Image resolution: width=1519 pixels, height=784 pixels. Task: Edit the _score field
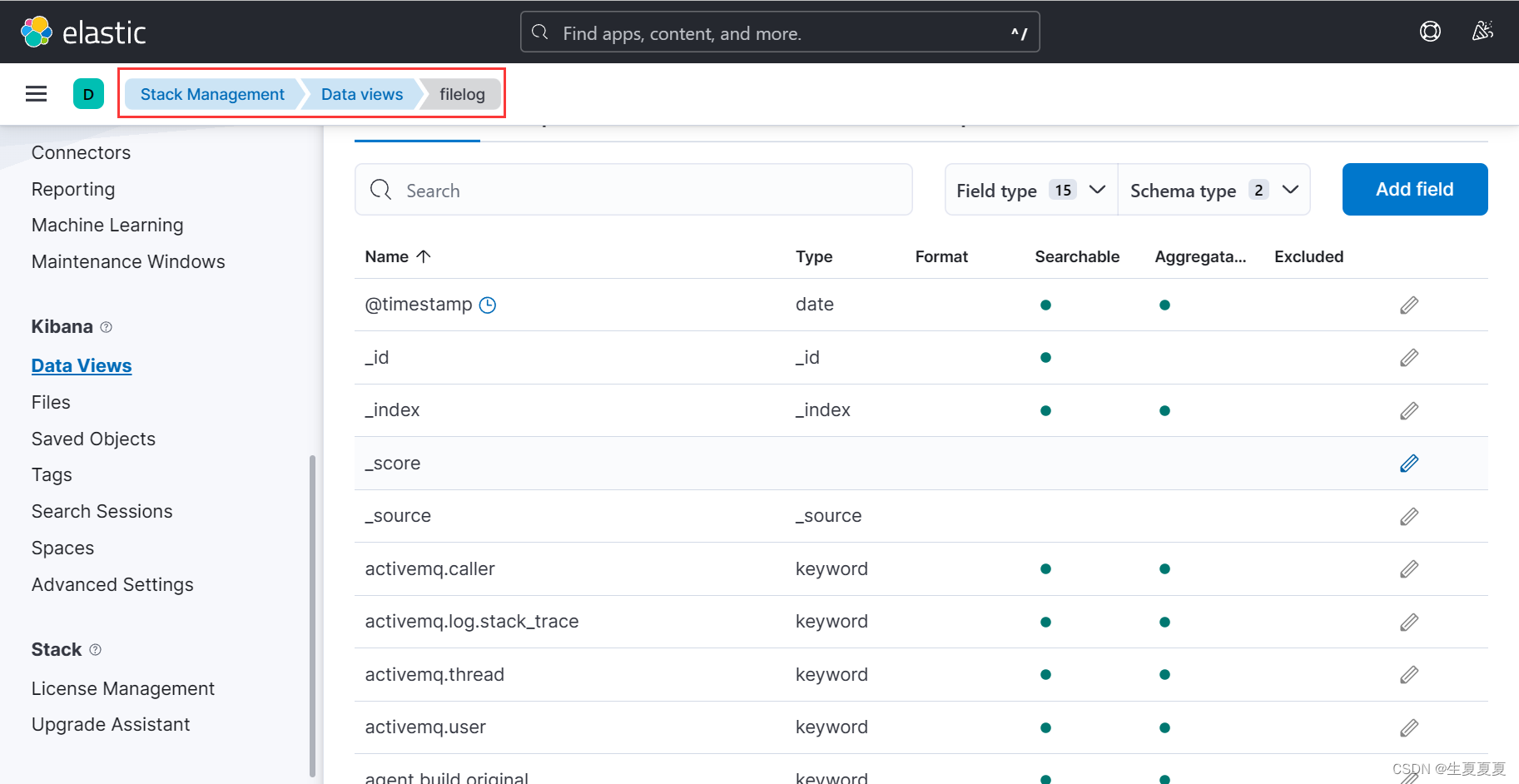pyautogui.click(x=1408, y=464)
